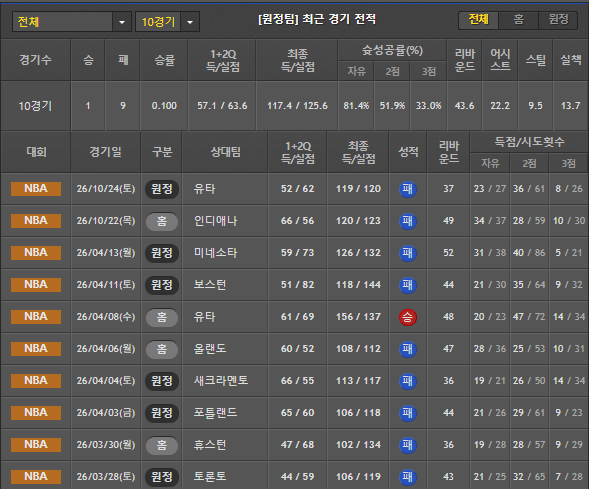Click the 홈 badge in the 휴스턴 row
The height and width of the screenshot is (489, 589).
pyautogui.click(x=162, y=445)
